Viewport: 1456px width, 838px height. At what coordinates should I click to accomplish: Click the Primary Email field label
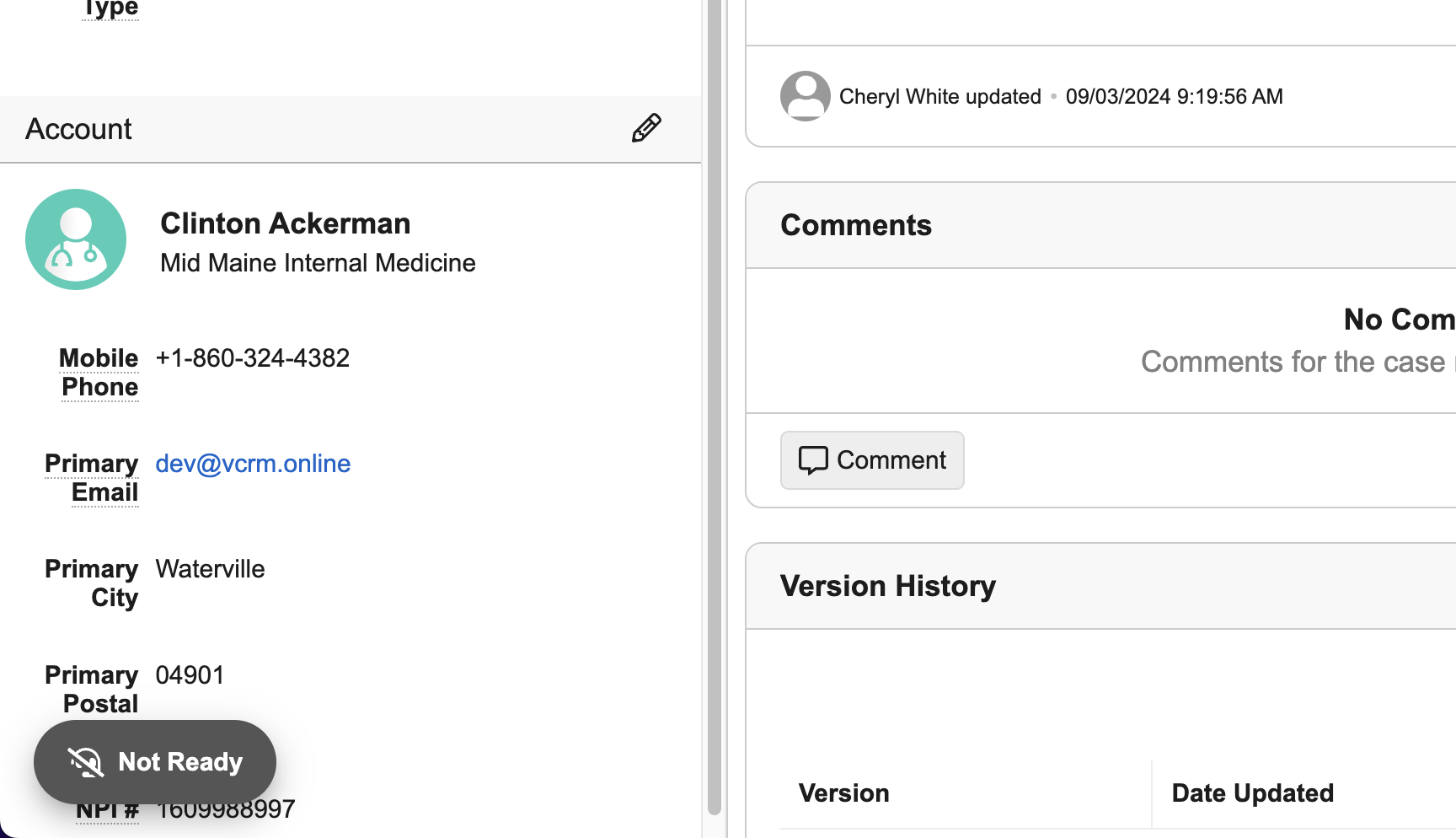[x=92, y=478]
